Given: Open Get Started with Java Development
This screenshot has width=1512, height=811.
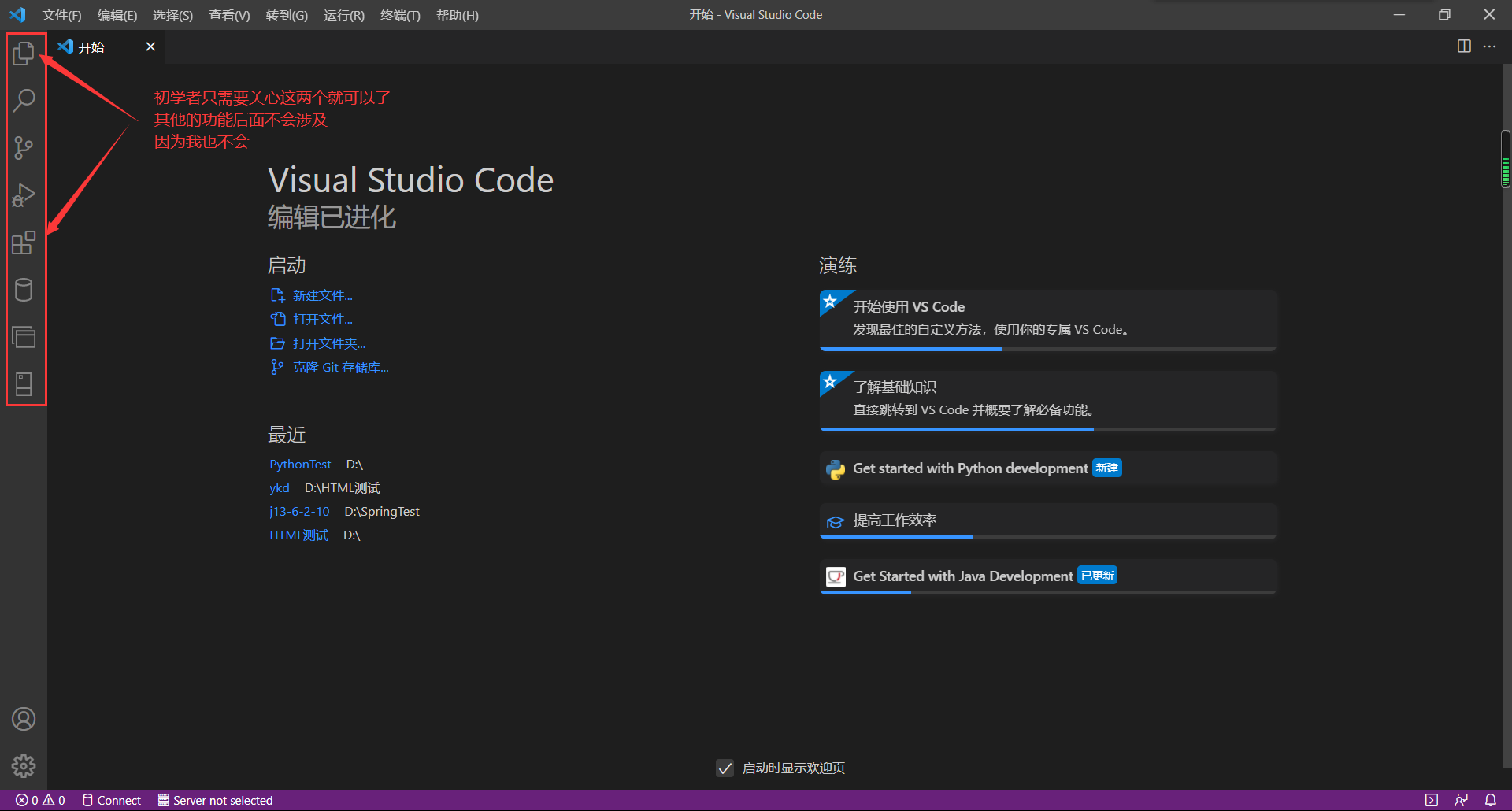Looking at the screenshot, I should (1047, 576).
